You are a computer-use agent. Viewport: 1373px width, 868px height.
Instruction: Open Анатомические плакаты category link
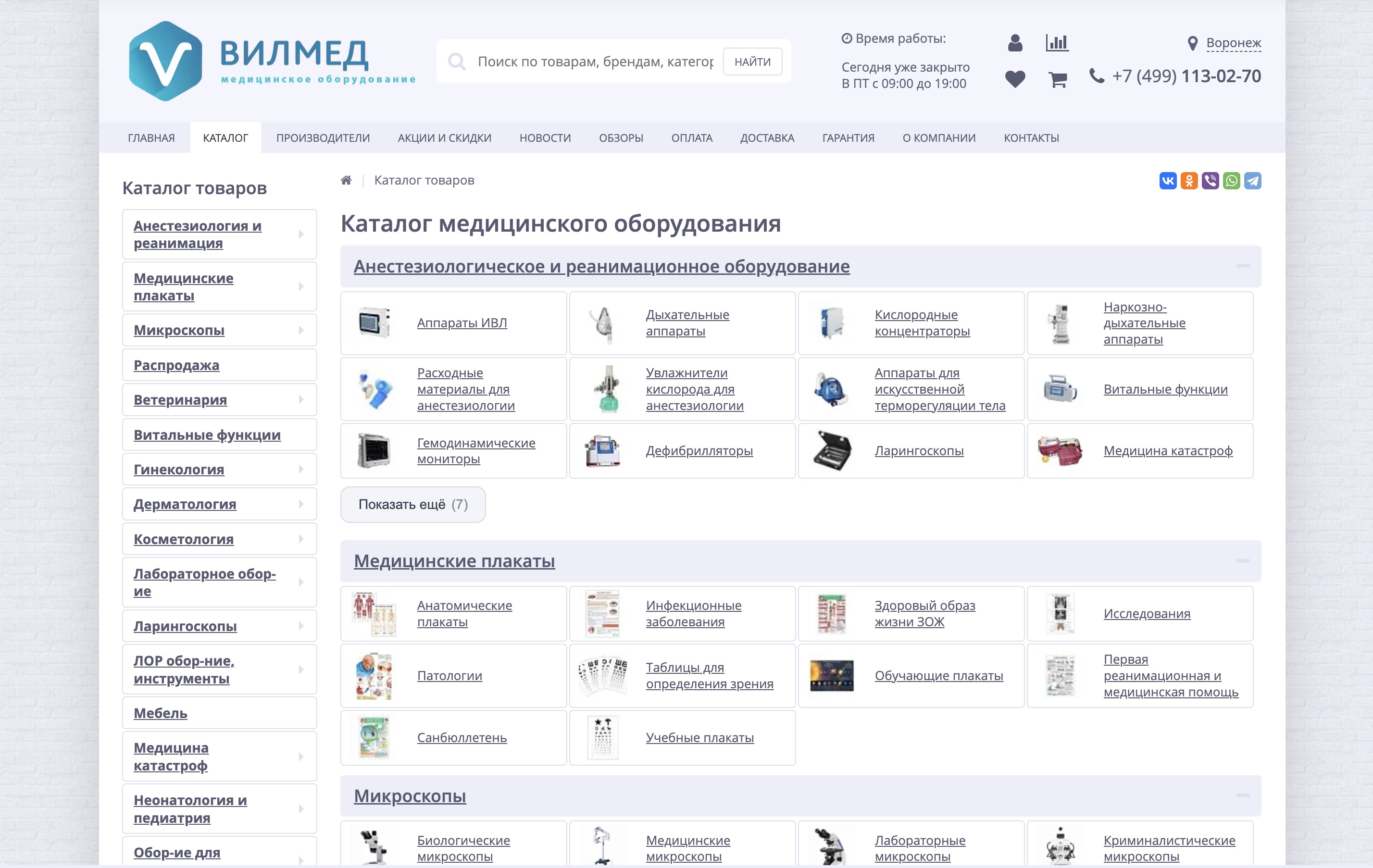[464, 614]
